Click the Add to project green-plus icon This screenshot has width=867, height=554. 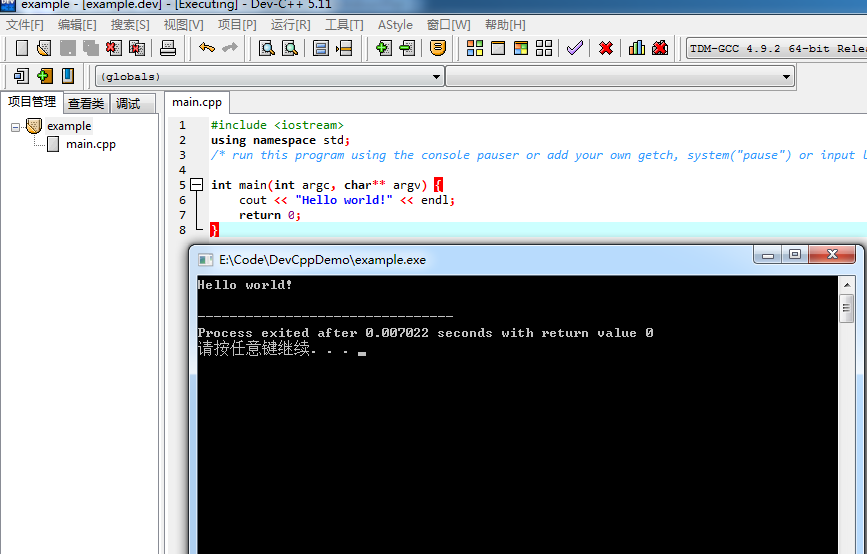383,48
